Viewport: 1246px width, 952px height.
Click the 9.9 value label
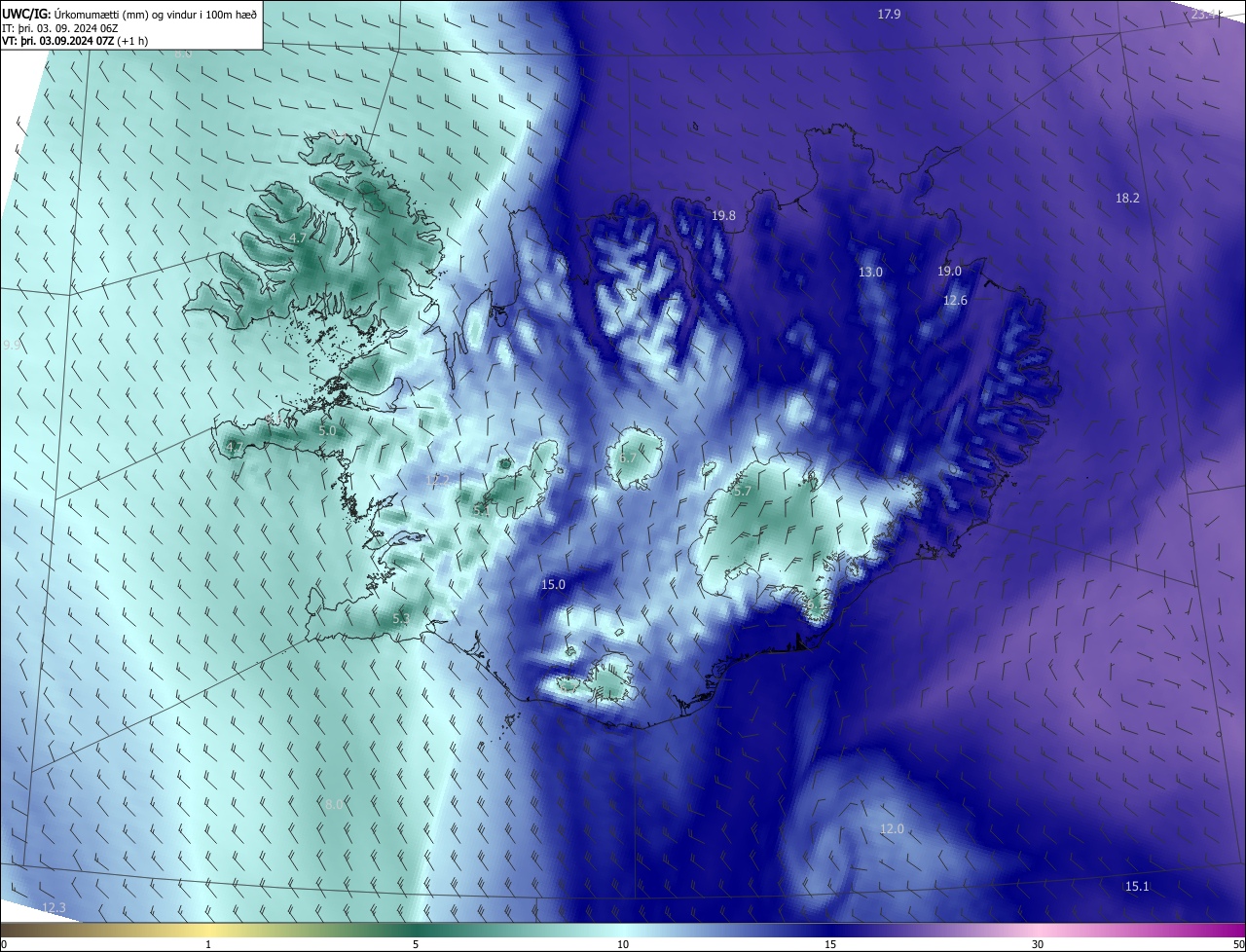(12, 346)
